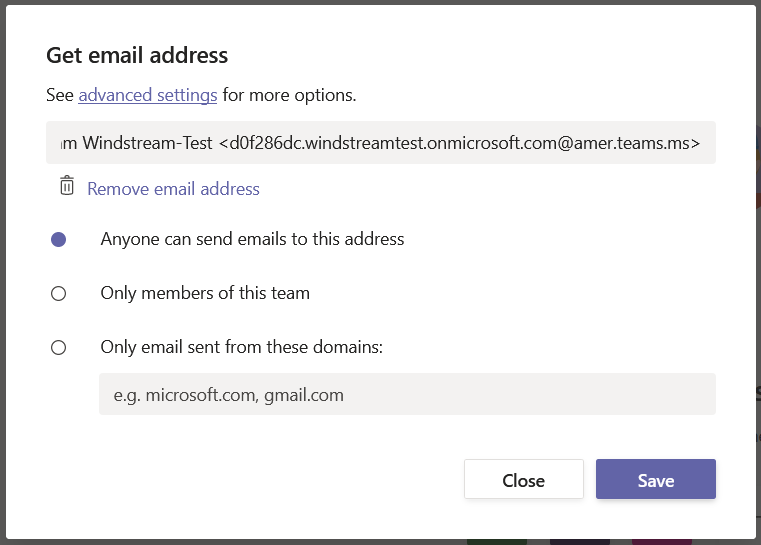This screenshot has width=761, height=545.
Task: Click the 'for more options.' text
Action: click(x=289, y=95)
